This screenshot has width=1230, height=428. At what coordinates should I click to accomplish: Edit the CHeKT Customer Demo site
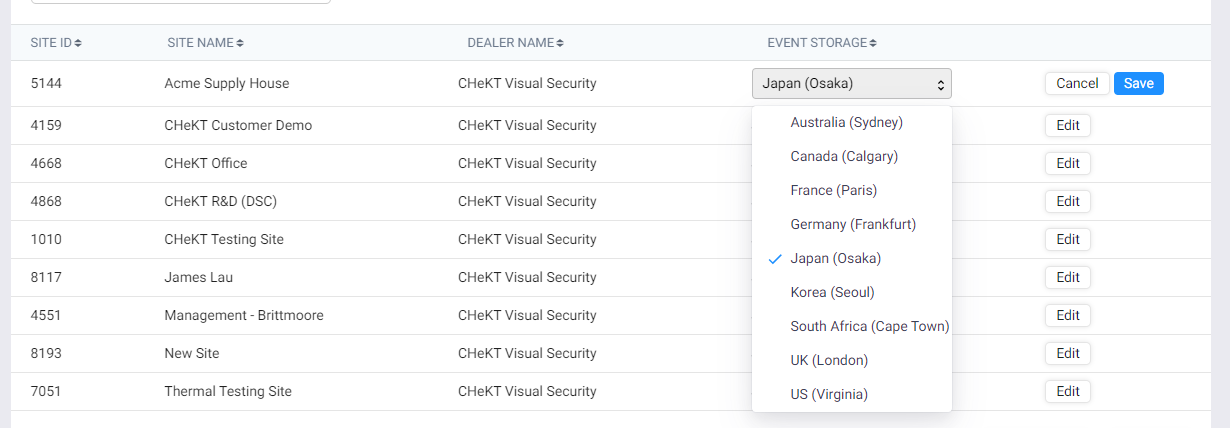(1067, 126)
